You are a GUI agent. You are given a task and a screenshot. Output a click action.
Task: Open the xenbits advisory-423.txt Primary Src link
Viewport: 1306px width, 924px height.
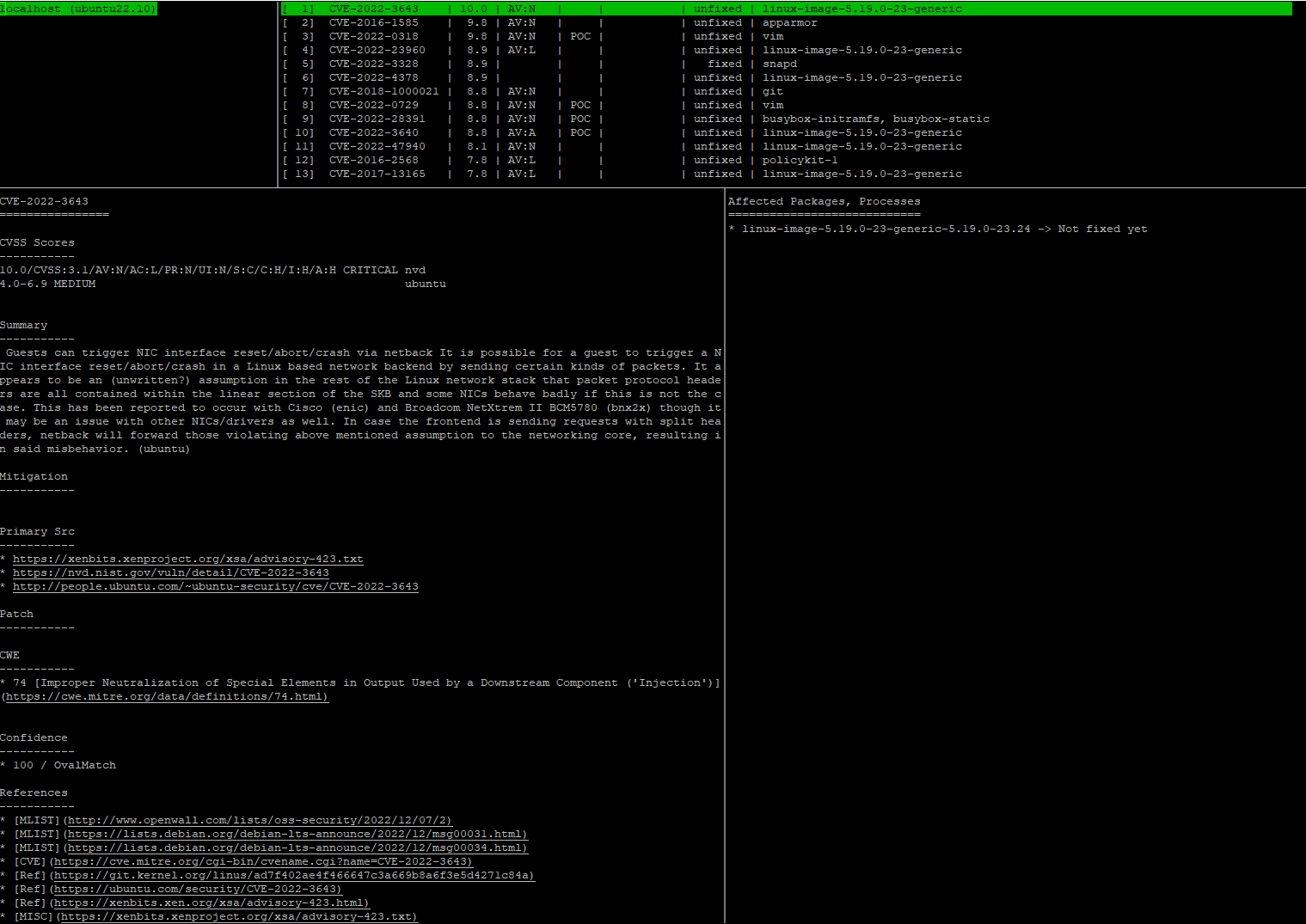pyautogui.click(x=188, y=559)
